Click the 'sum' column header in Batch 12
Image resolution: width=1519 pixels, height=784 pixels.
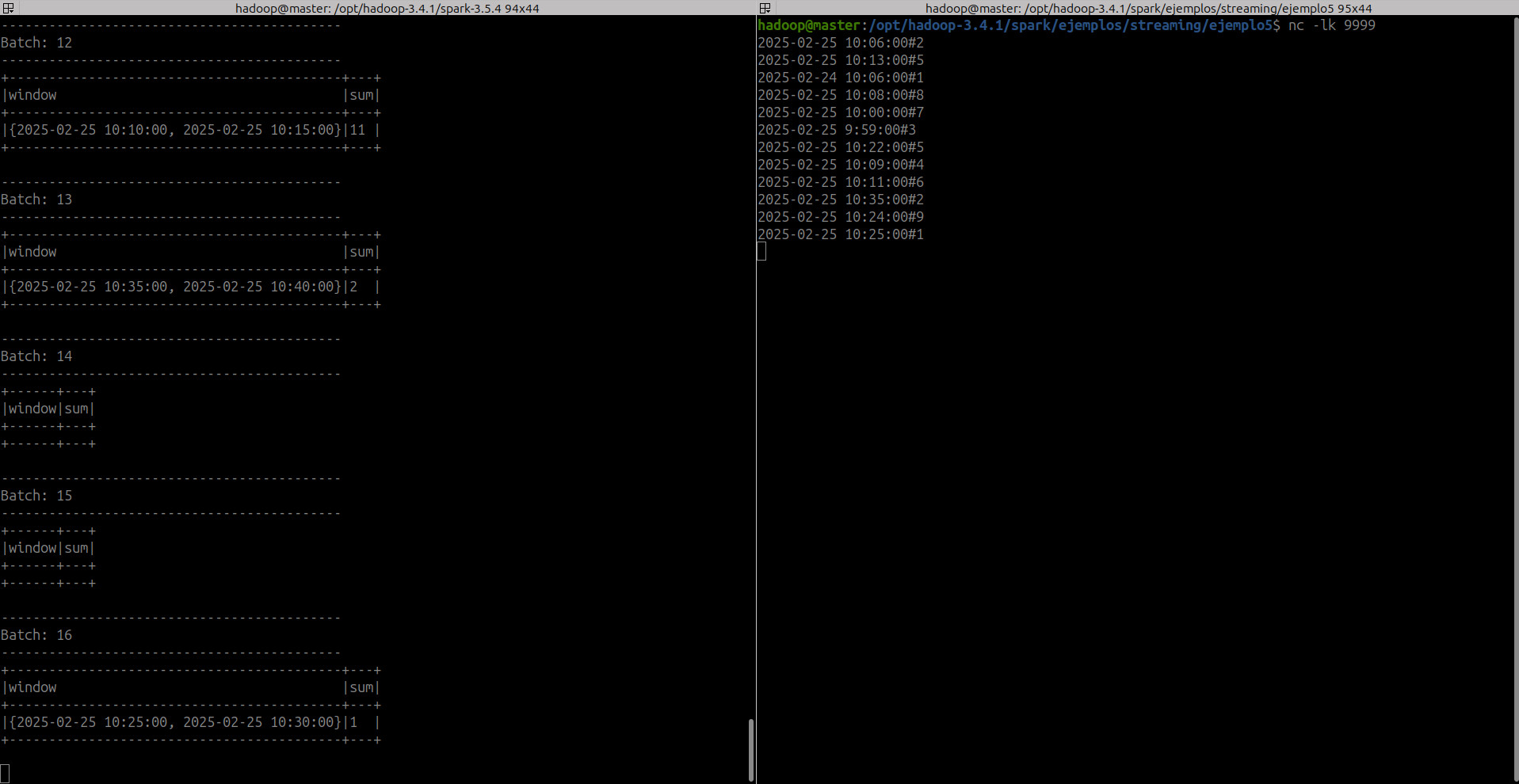[361, 95]
